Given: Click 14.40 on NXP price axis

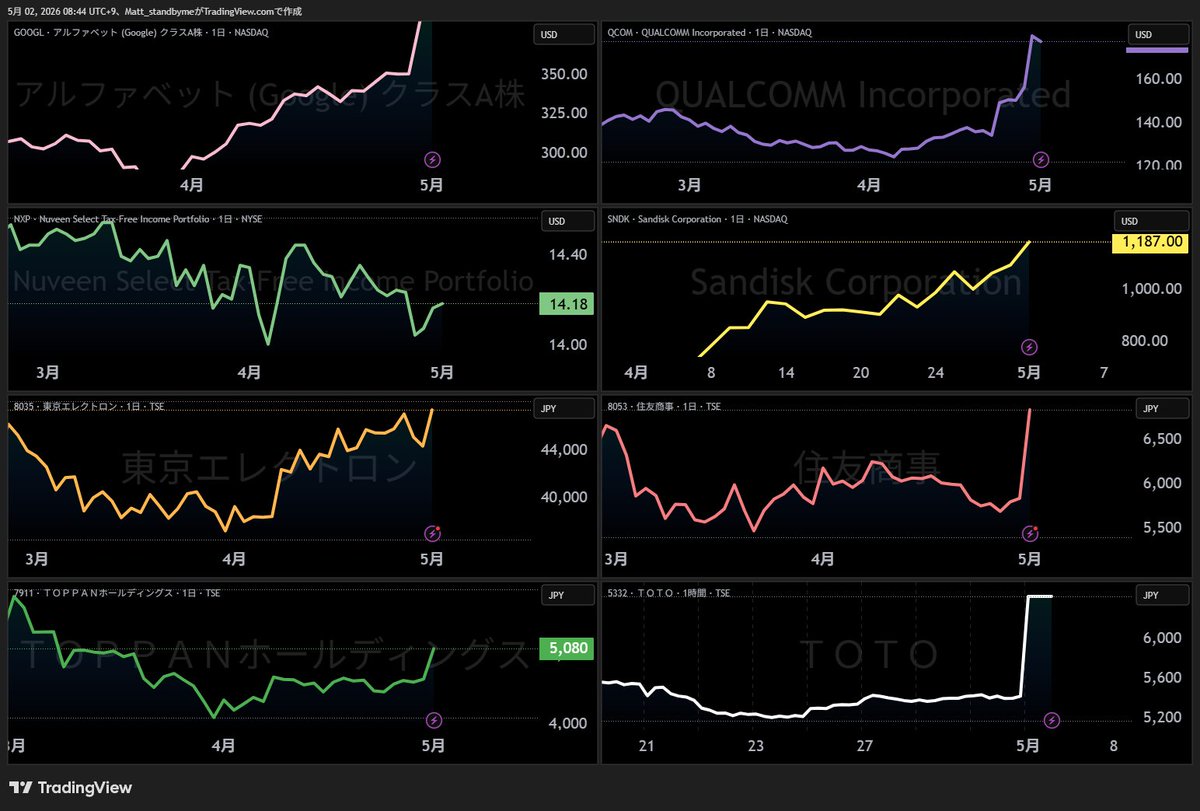Looking at the screenshot, I should coord(567,255).
